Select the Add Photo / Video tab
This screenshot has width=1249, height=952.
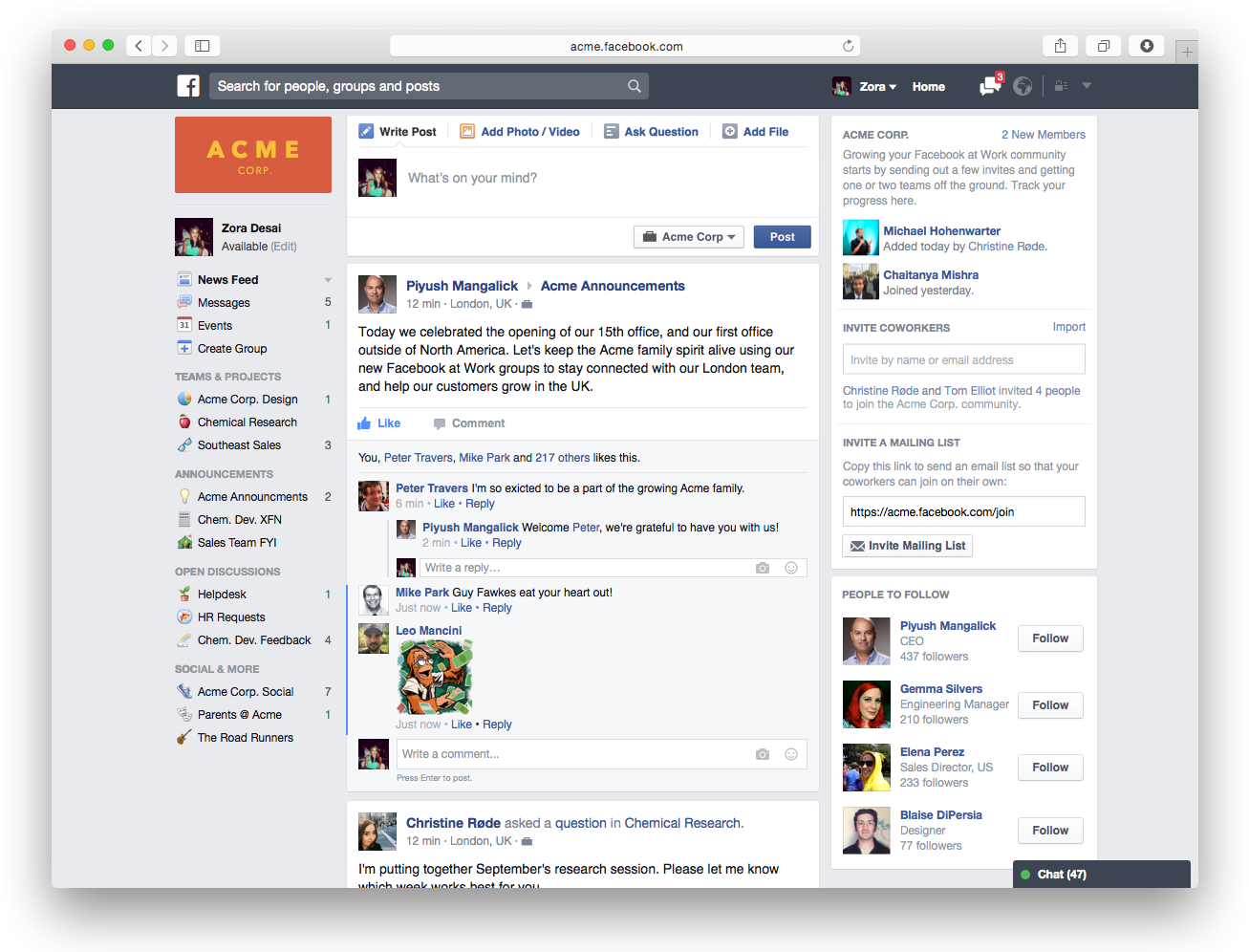click(x=520, y=132)
